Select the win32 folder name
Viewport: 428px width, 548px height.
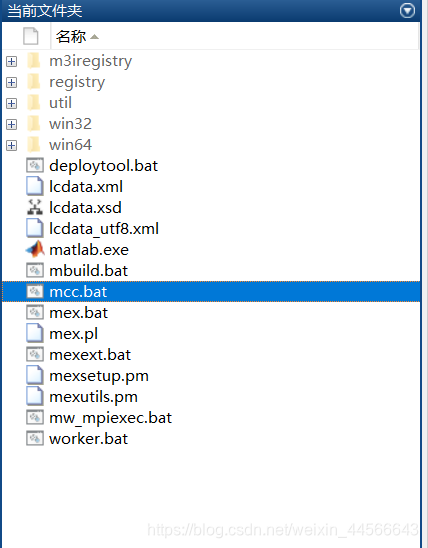point(70,124)
